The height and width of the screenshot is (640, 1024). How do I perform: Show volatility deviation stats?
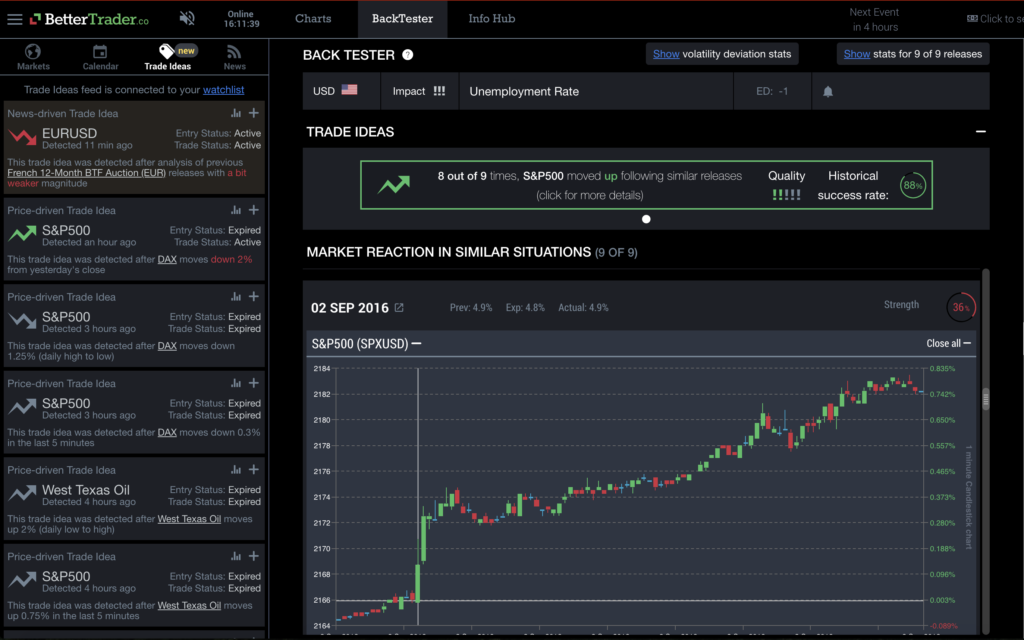coord(722,54)
